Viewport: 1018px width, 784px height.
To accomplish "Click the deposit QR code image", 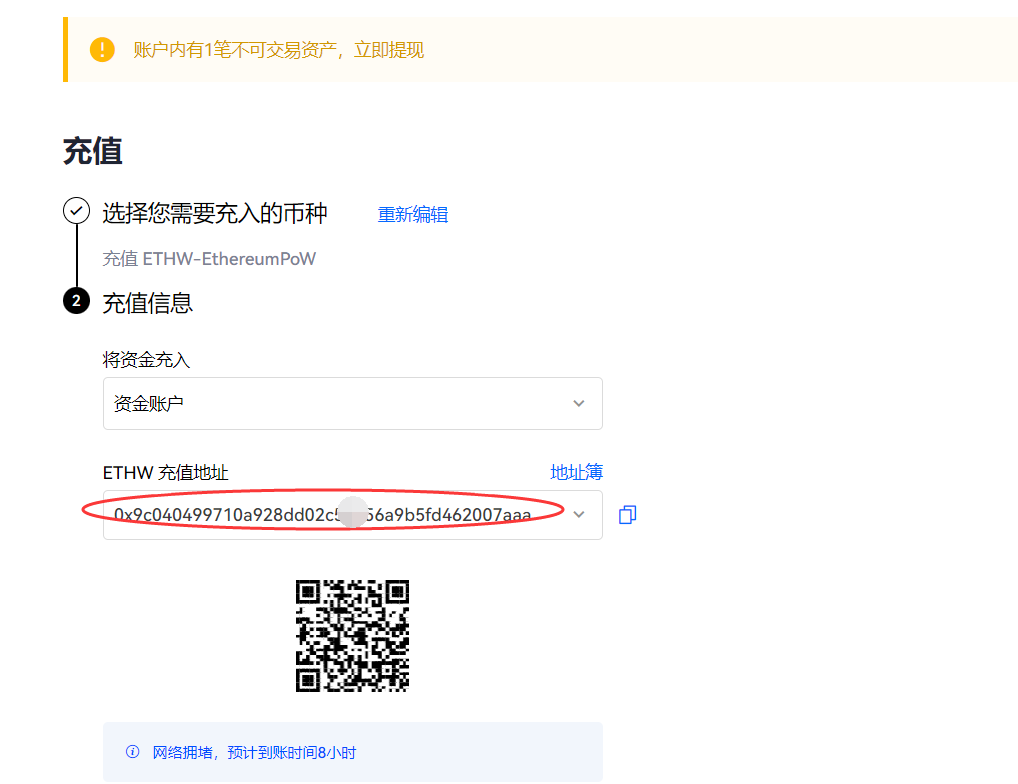I will click(x=352, y=636).
